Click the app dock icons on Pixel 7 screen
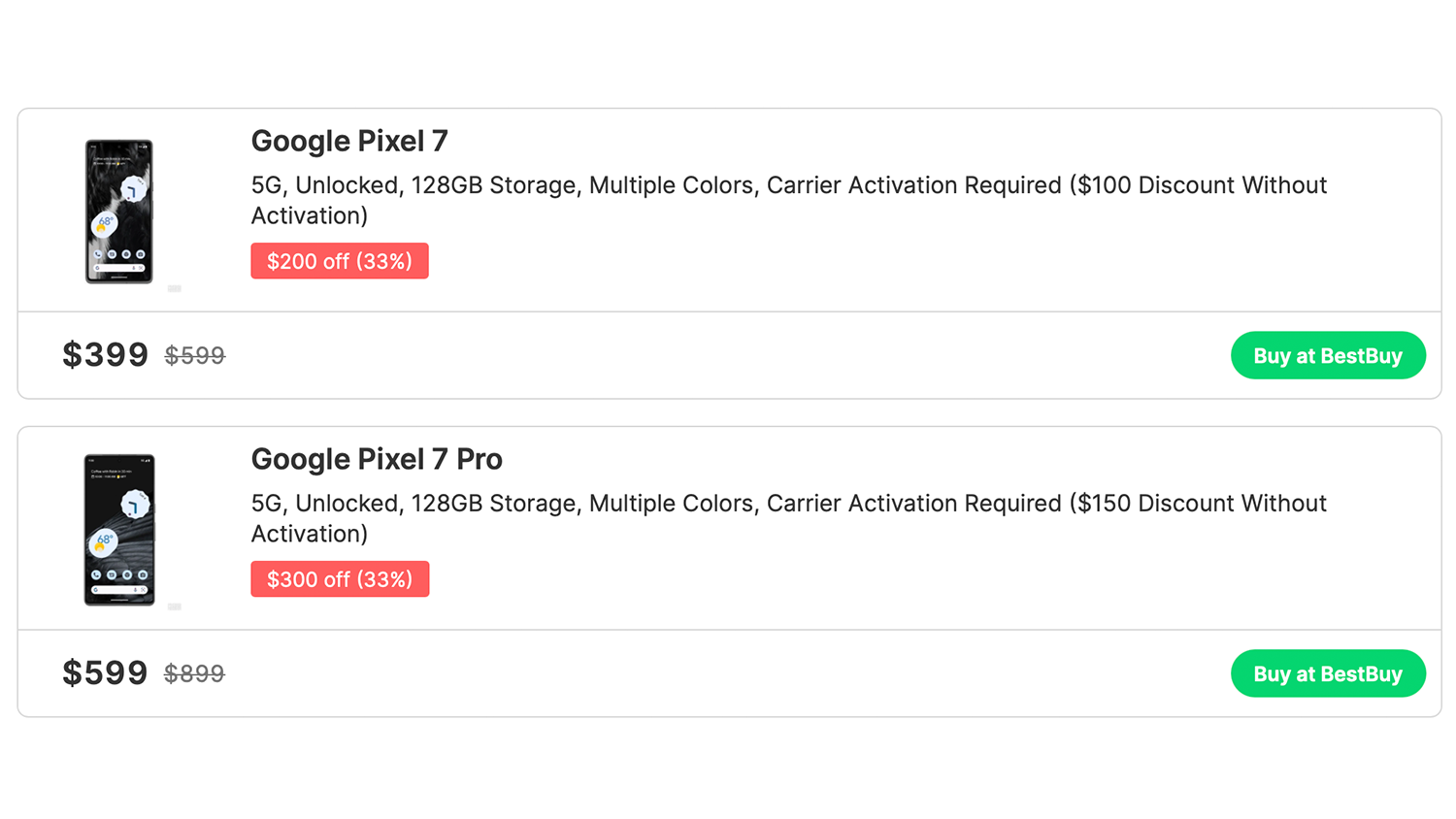This screenshot has width=1456, height=819. pyautogui.click(x=119, y=254)
